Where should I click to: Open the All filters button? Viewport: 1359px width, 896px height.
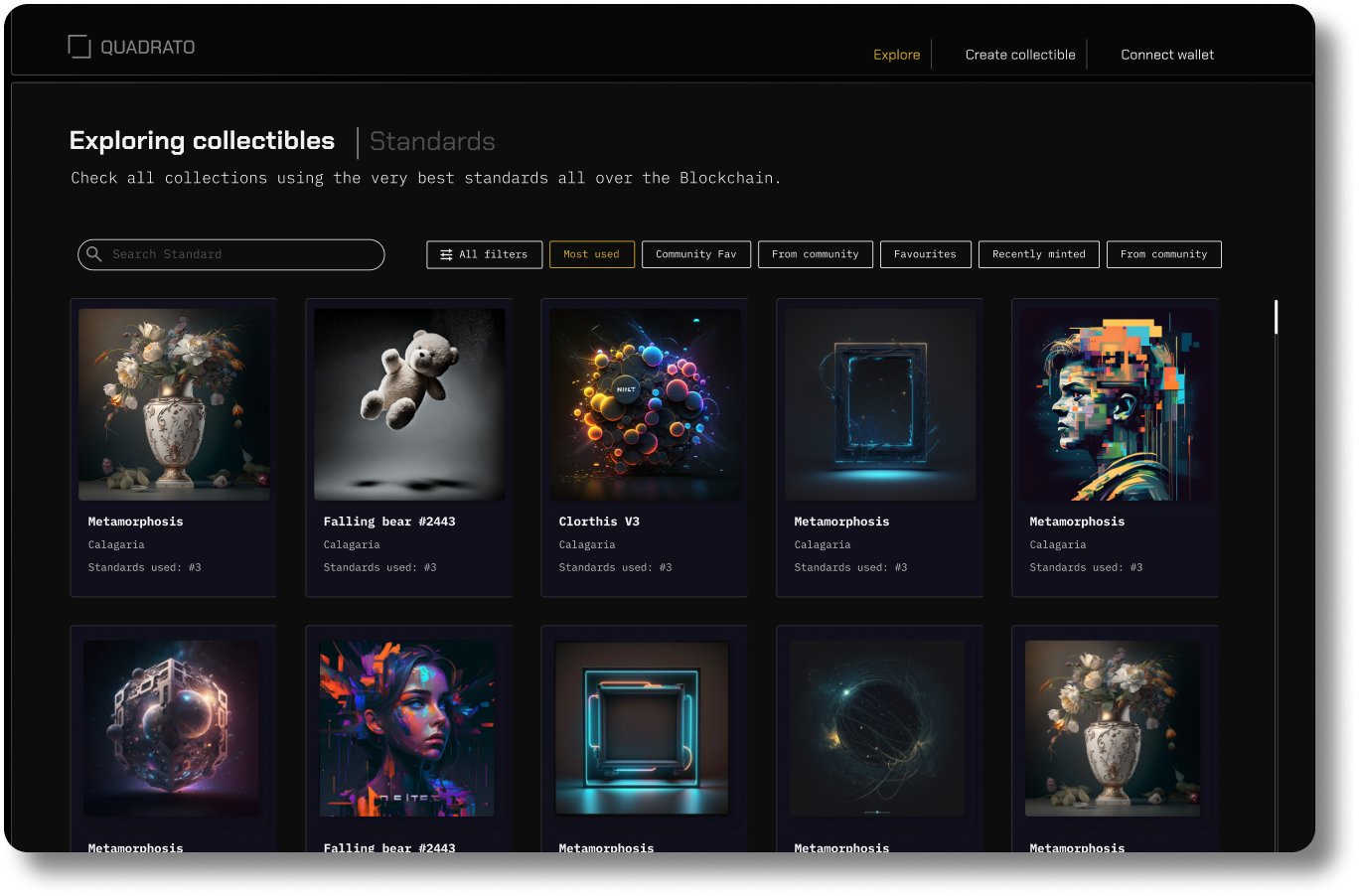coord(485,254)
